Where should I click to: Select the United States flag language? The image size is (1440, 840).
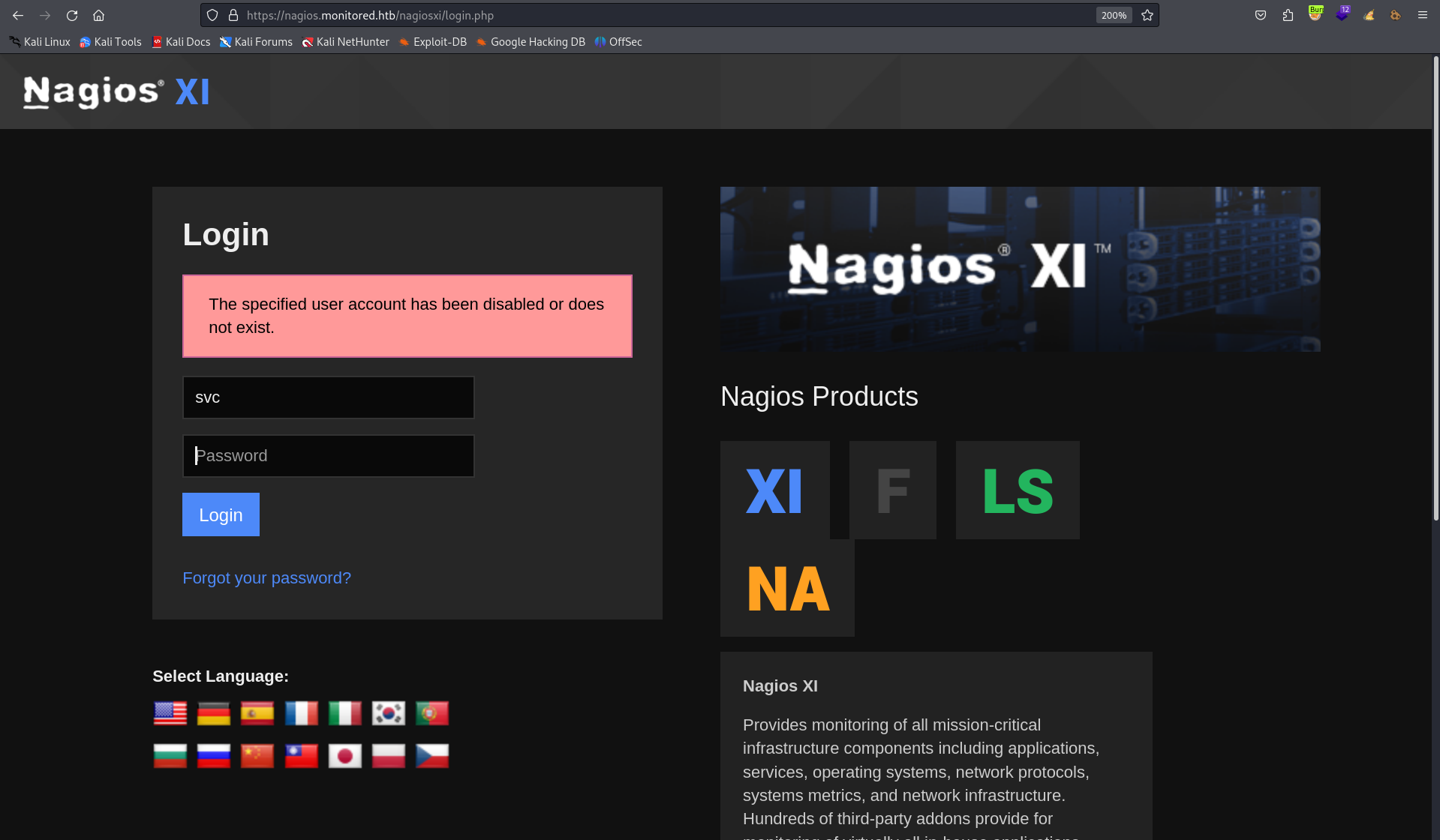170,713
